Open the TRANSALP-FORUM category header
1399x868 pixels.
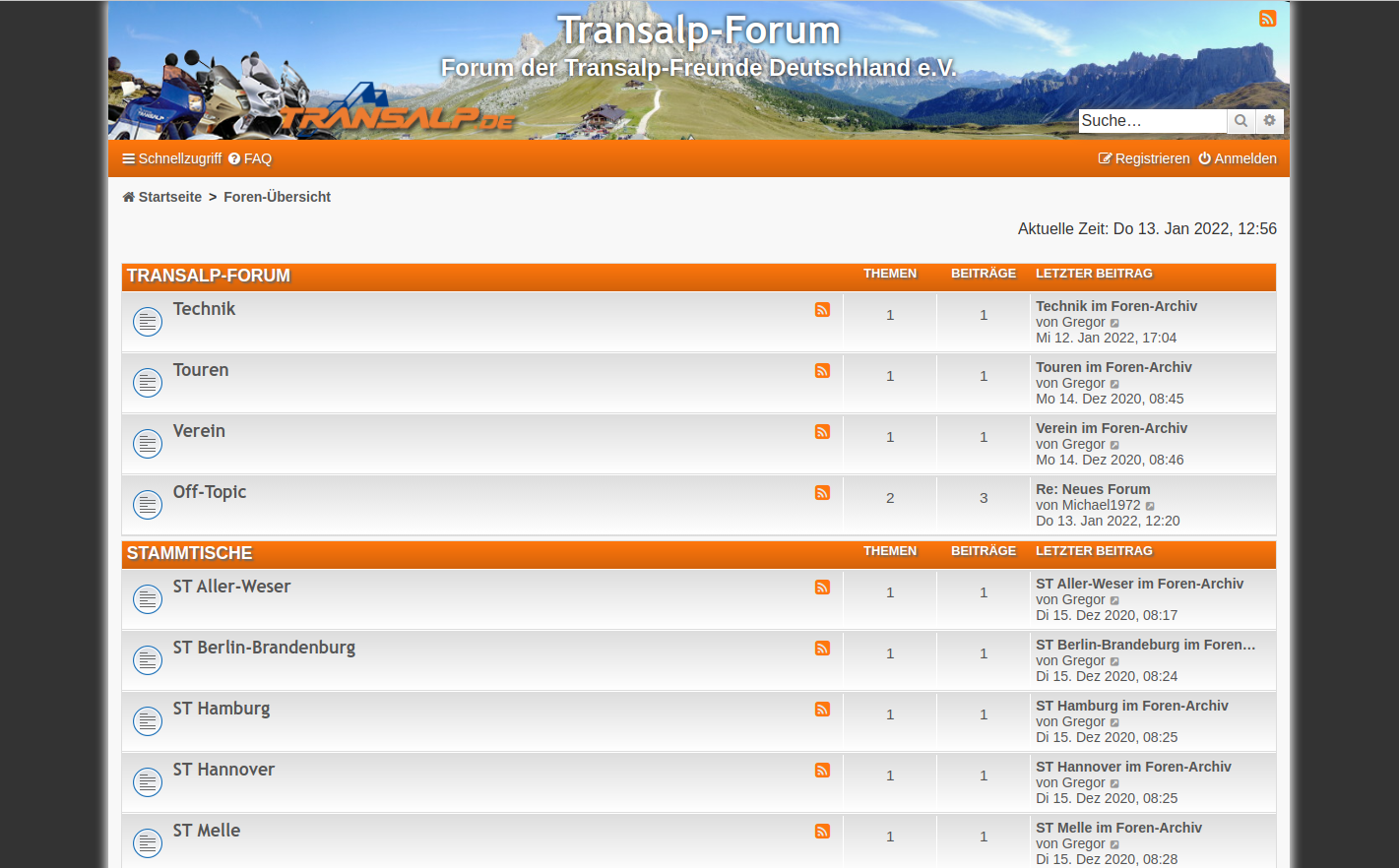(209, 276)
